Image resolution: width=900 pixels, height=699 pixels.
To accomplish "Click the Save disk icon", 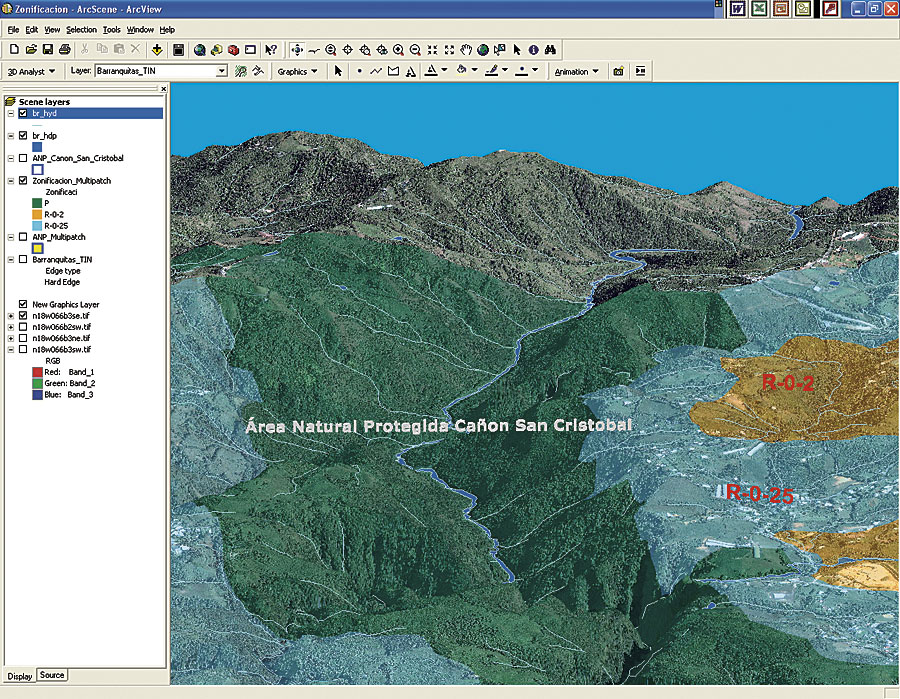I will click(48, 49).
